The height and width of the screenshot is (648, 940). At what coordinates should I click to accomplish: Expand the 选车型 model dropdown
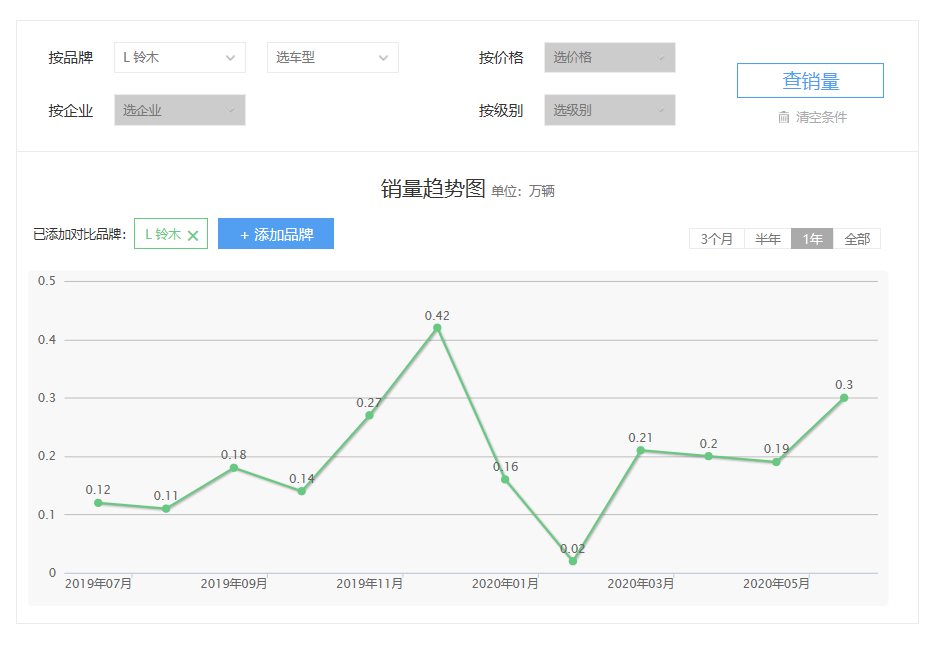tap(332, 58)
